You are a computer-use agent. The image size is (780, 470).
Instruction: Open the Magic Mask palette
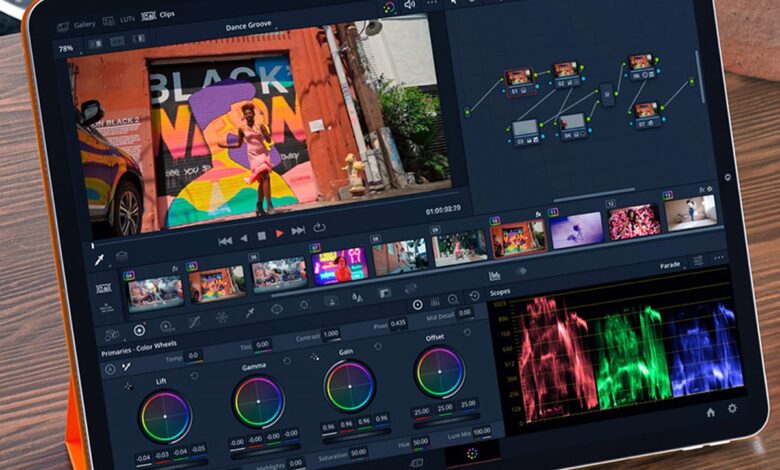(331, 301)
